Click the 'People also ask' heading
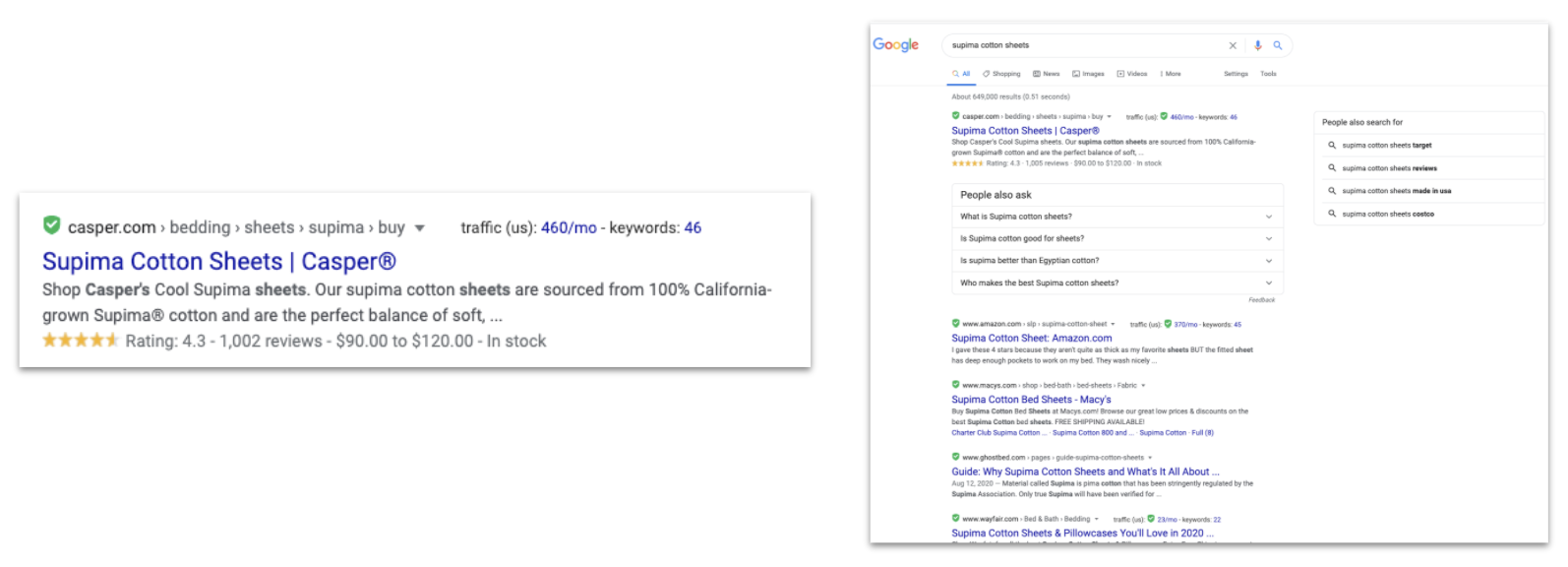The height and width of the screenshot is (567, 1568). pyautogui.click(x=995, y=195)
